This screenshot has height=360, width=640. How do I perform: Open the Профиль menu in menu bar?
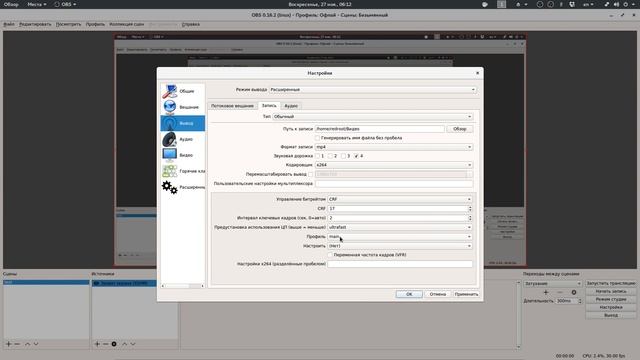coord(95,24)
